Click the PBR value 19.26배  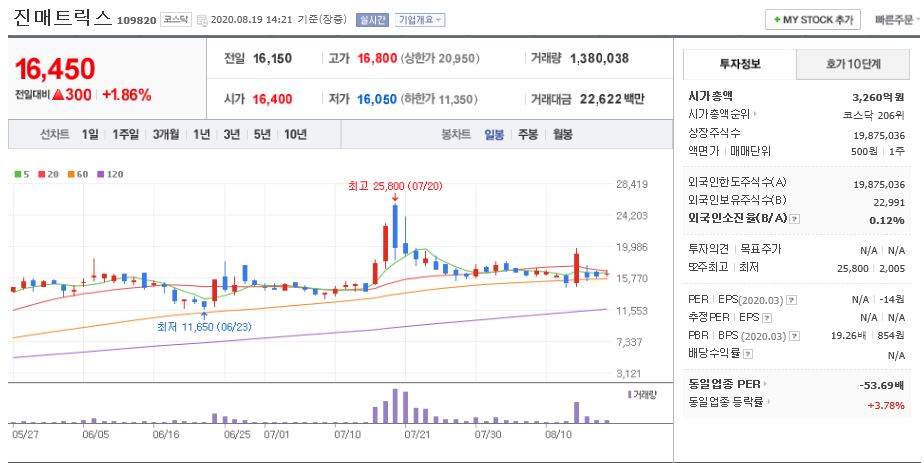[849, 336]
